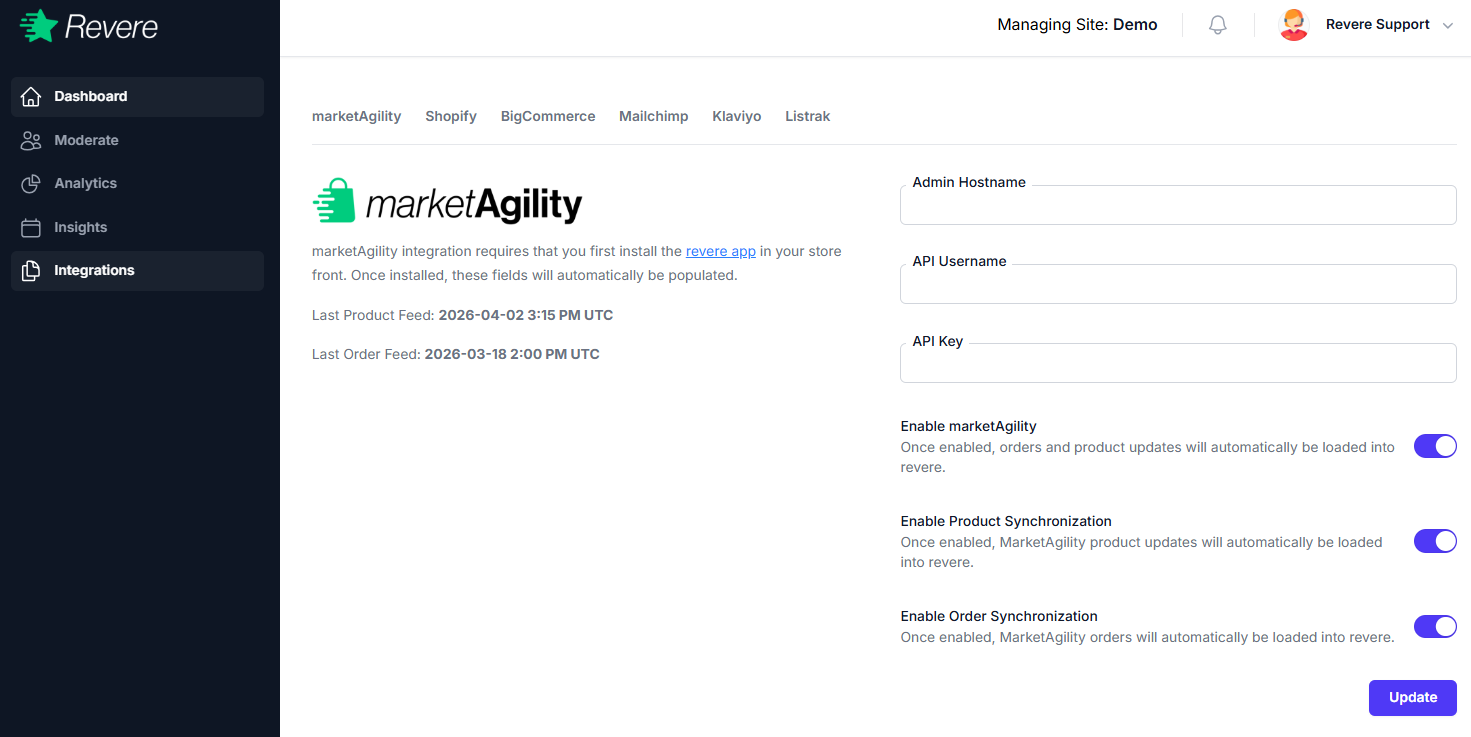Expand the Revere Support account dropdown
The width and height of the screenshot is (1471, 737).
tap(1448, 25)
